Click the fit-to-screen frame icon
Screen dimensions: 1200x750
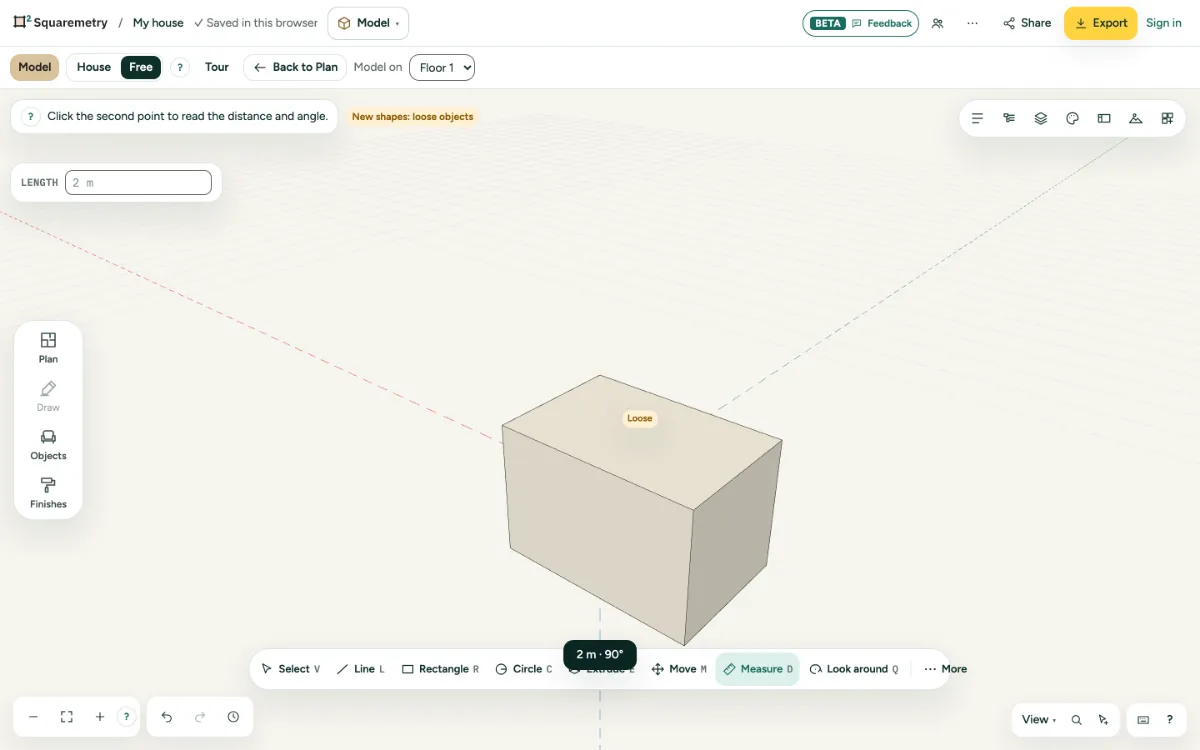point(67,717)
